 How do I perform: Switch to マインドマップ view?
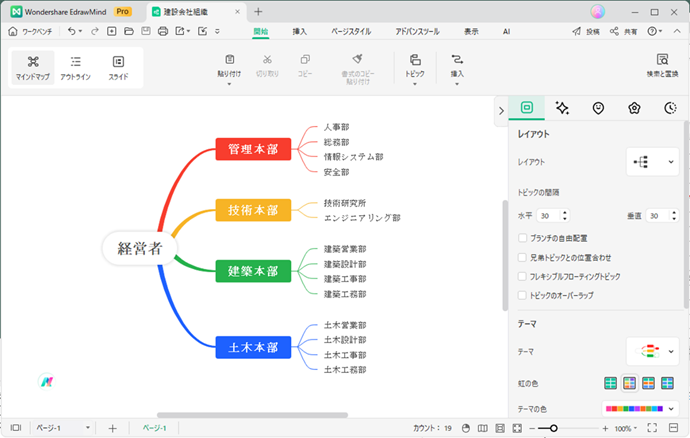click(x=33, y=68)
